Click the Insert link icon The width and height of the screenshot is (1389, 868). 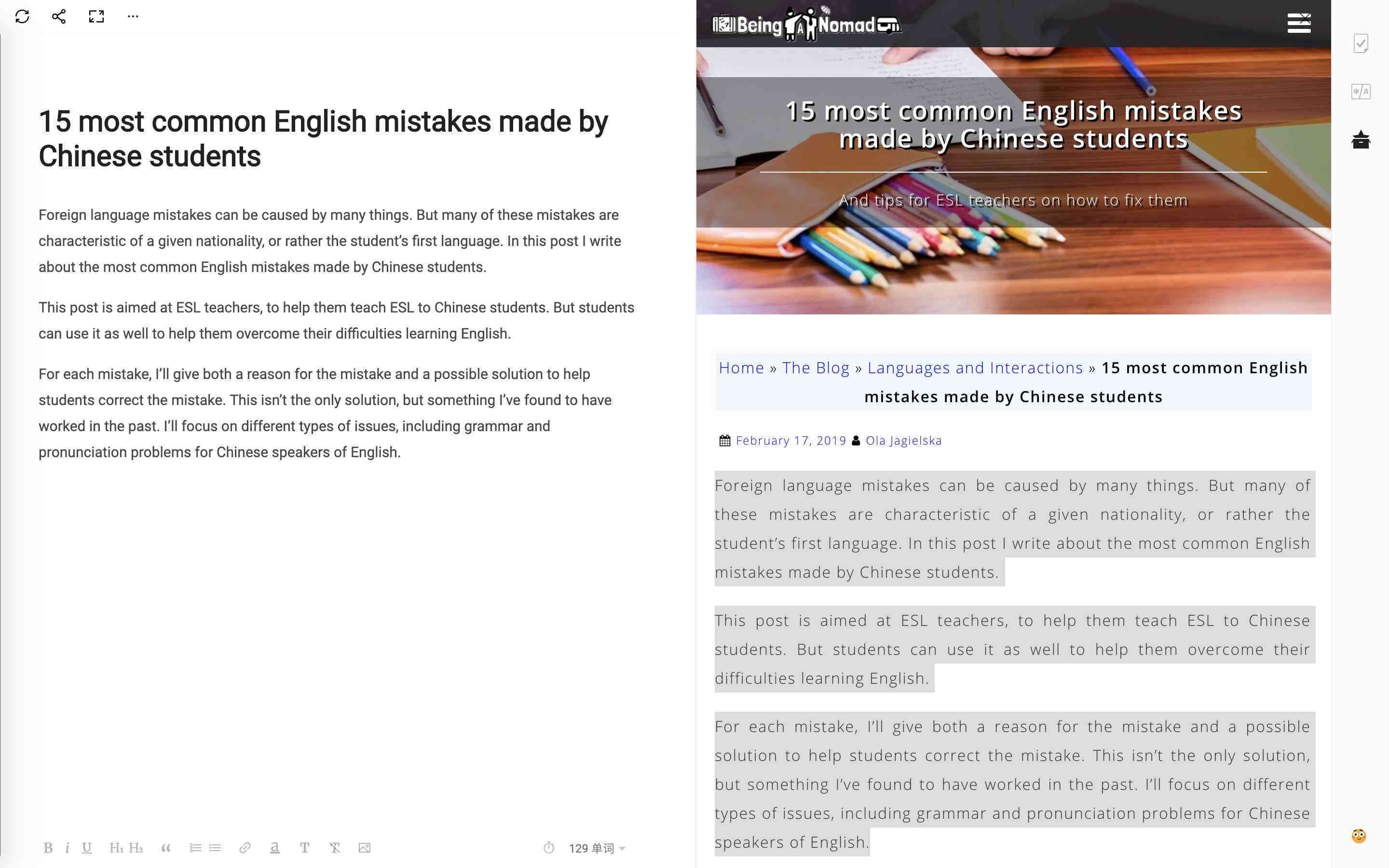coord(244,849)
